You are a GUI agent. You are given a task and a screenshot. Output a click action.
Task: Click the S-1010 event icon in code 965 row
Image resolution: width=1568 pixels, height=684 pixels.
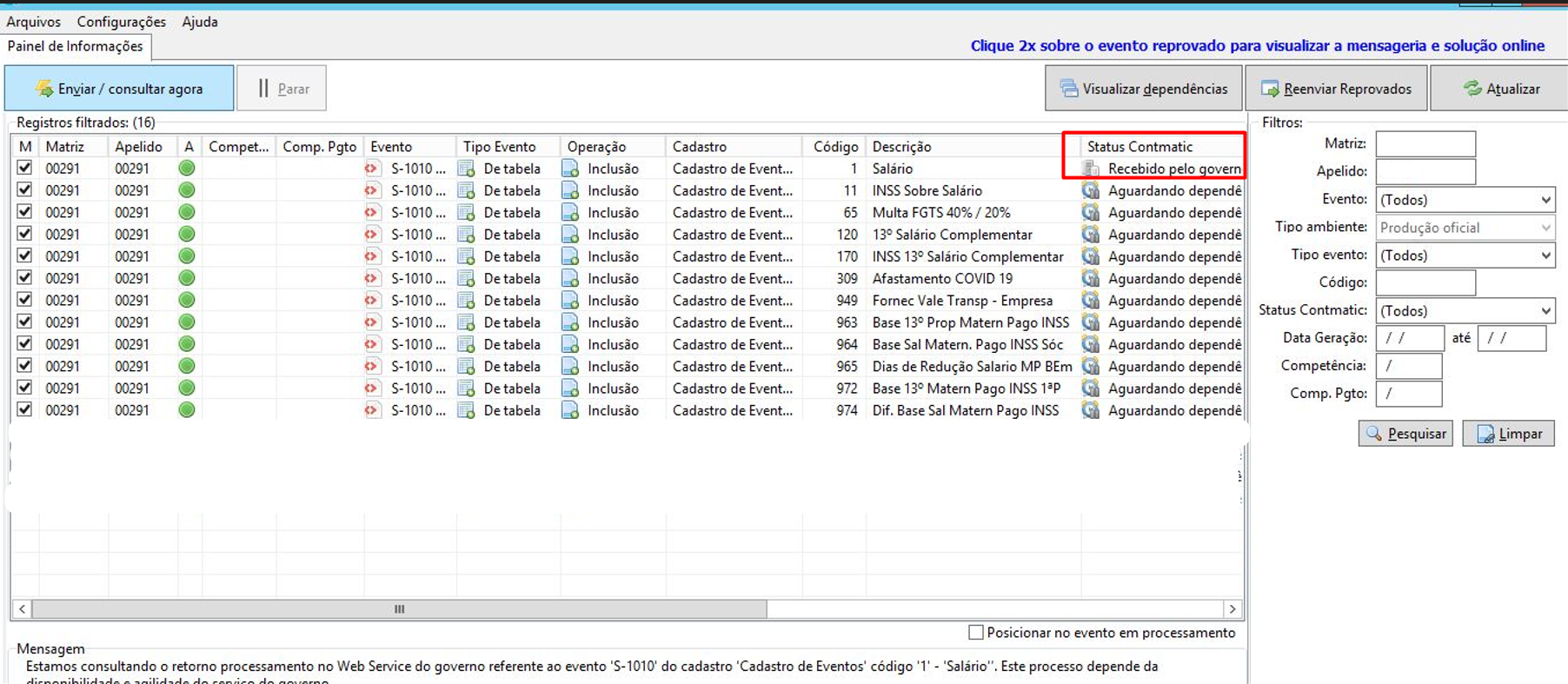[x=372, y=367]
